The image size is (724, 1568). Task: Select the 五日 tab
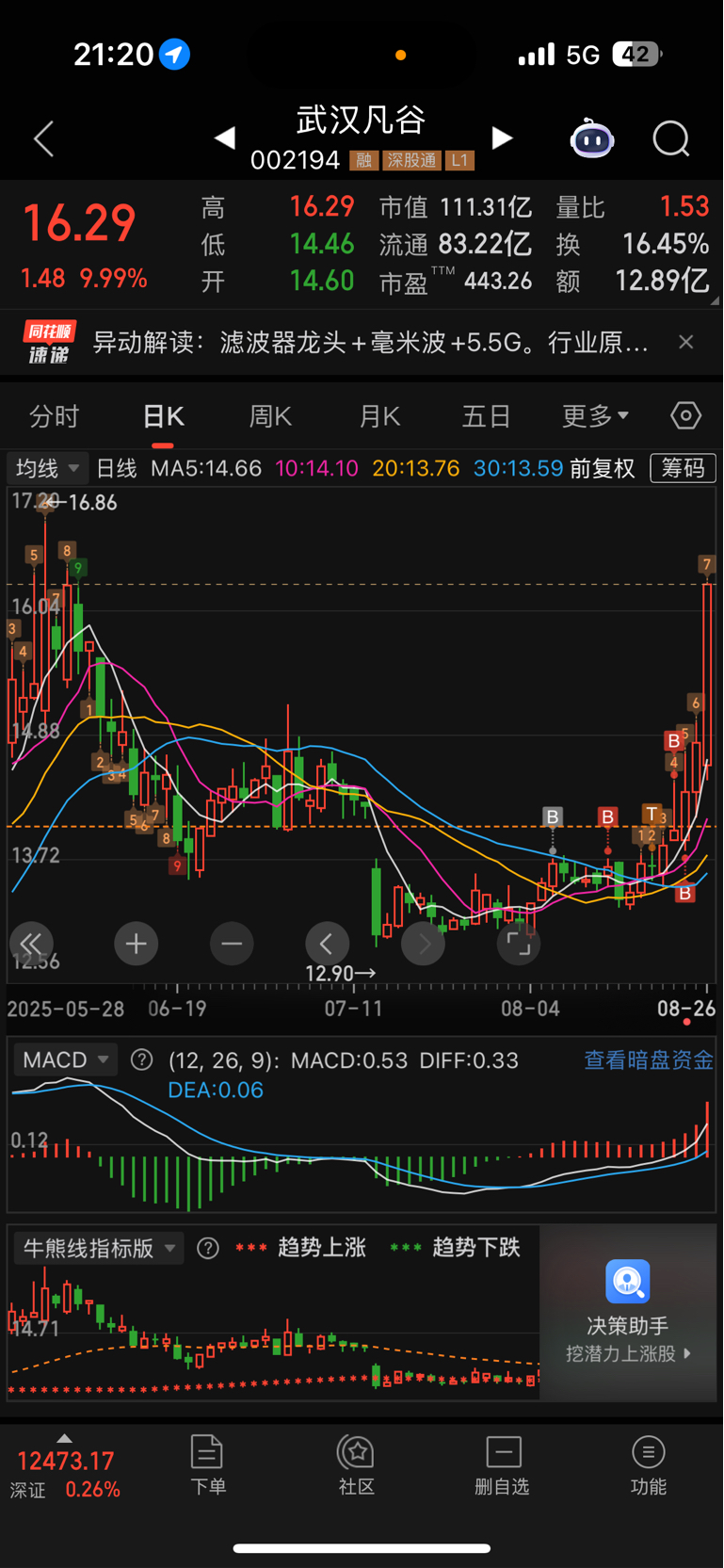(487, 416)
